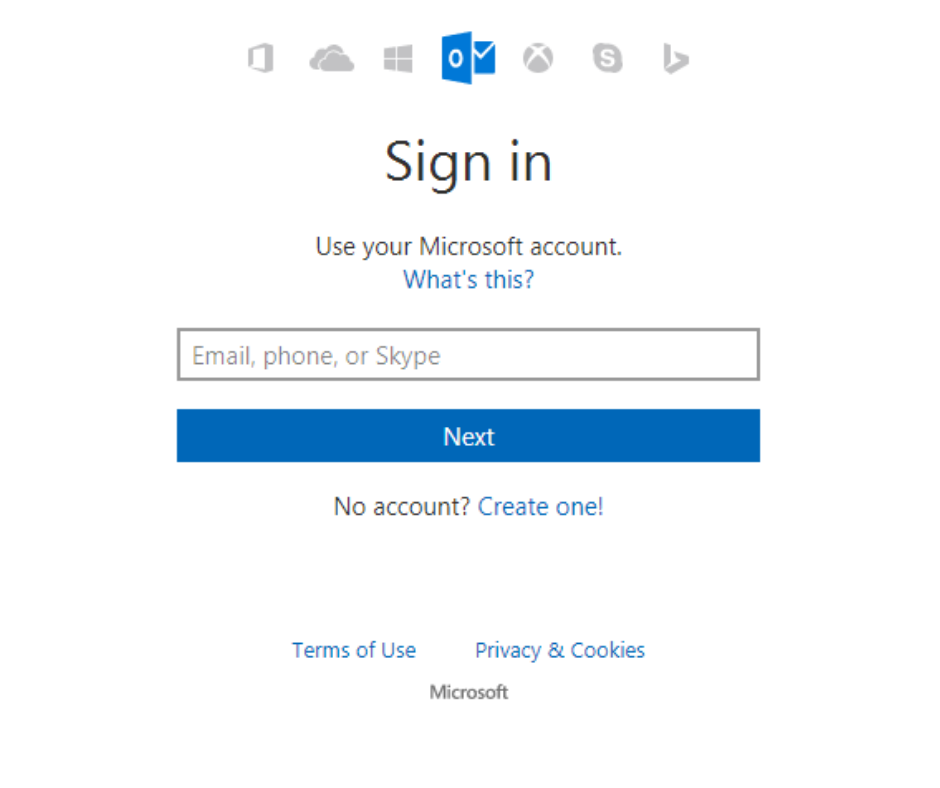Viewport: 940px width, 788px height.
Task: Click the Windows logo icon
Action: point(398,58)
